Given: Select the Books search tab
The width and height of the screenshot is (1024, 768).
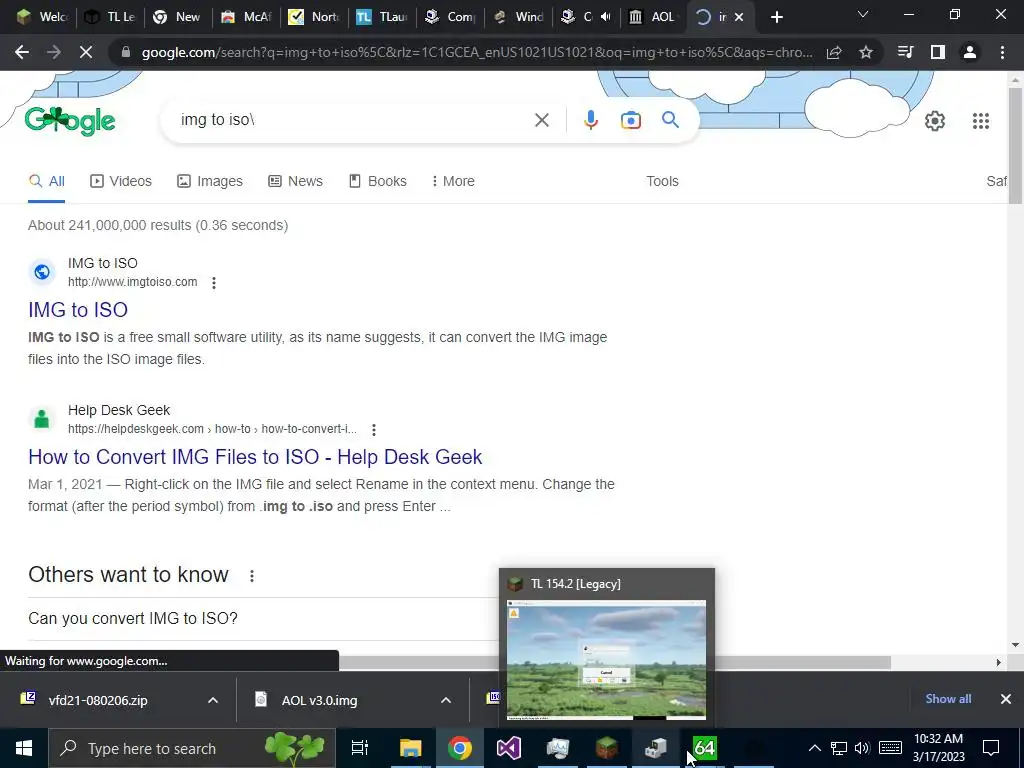Looking at the screenshot, I should (x=377, y=181).
